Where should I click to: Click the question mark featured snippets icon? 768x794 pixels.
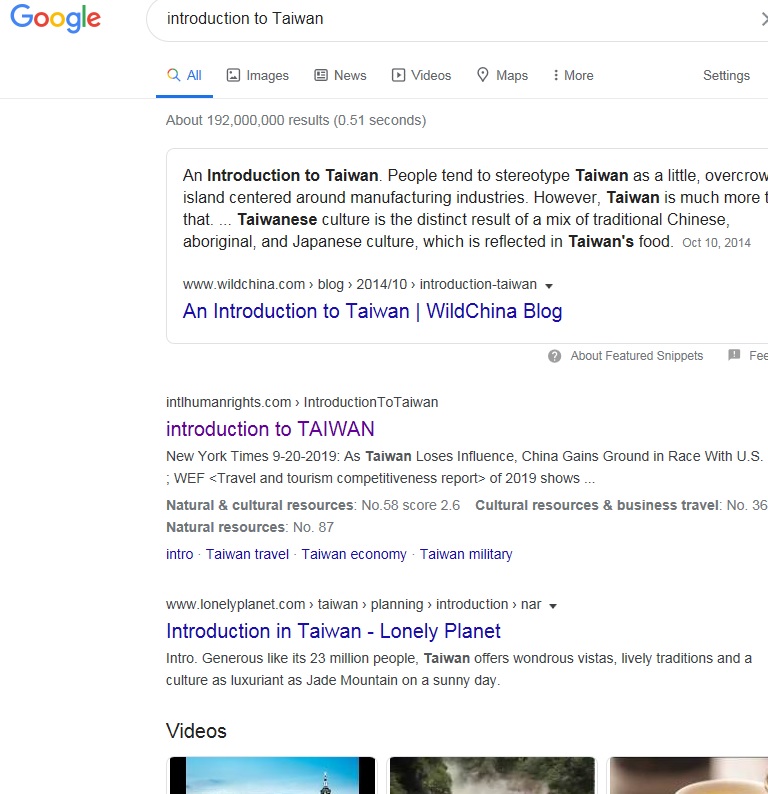click(x=554, y=356)
